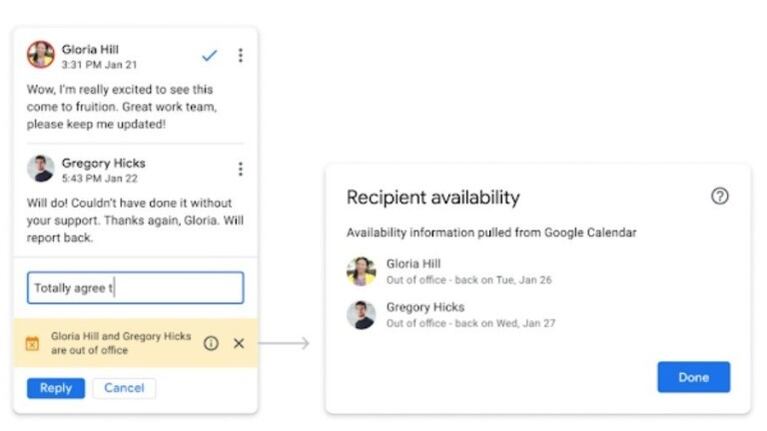The width and height of the screenshot is (767, 431).
Task: Click 'Availability information pulled from Google Calendar' text
Action: pyautogui.click(x=492, y=232)
